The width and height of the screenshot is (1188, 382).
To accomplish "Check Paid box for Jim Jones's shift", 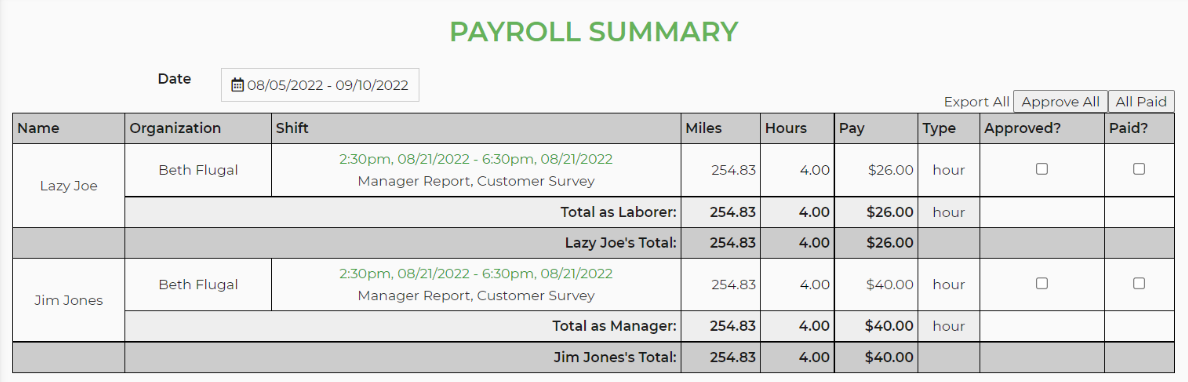I will point(1139,283).
